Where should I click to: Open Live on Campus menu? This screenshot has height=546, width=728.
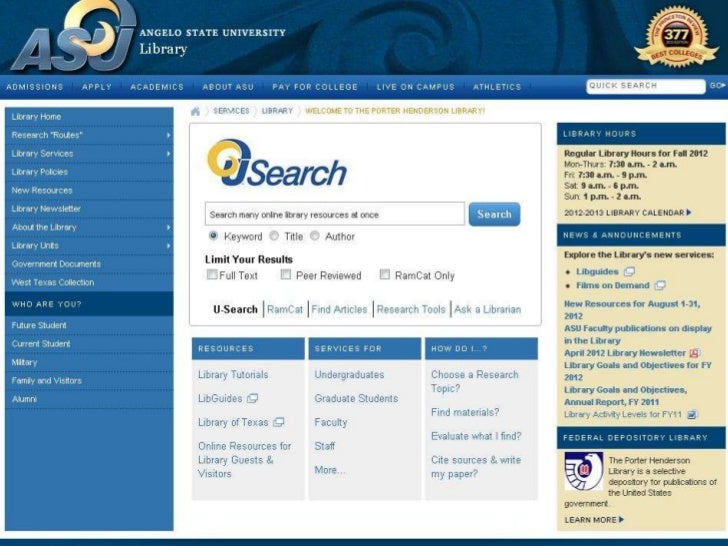(x=416, y=87)
